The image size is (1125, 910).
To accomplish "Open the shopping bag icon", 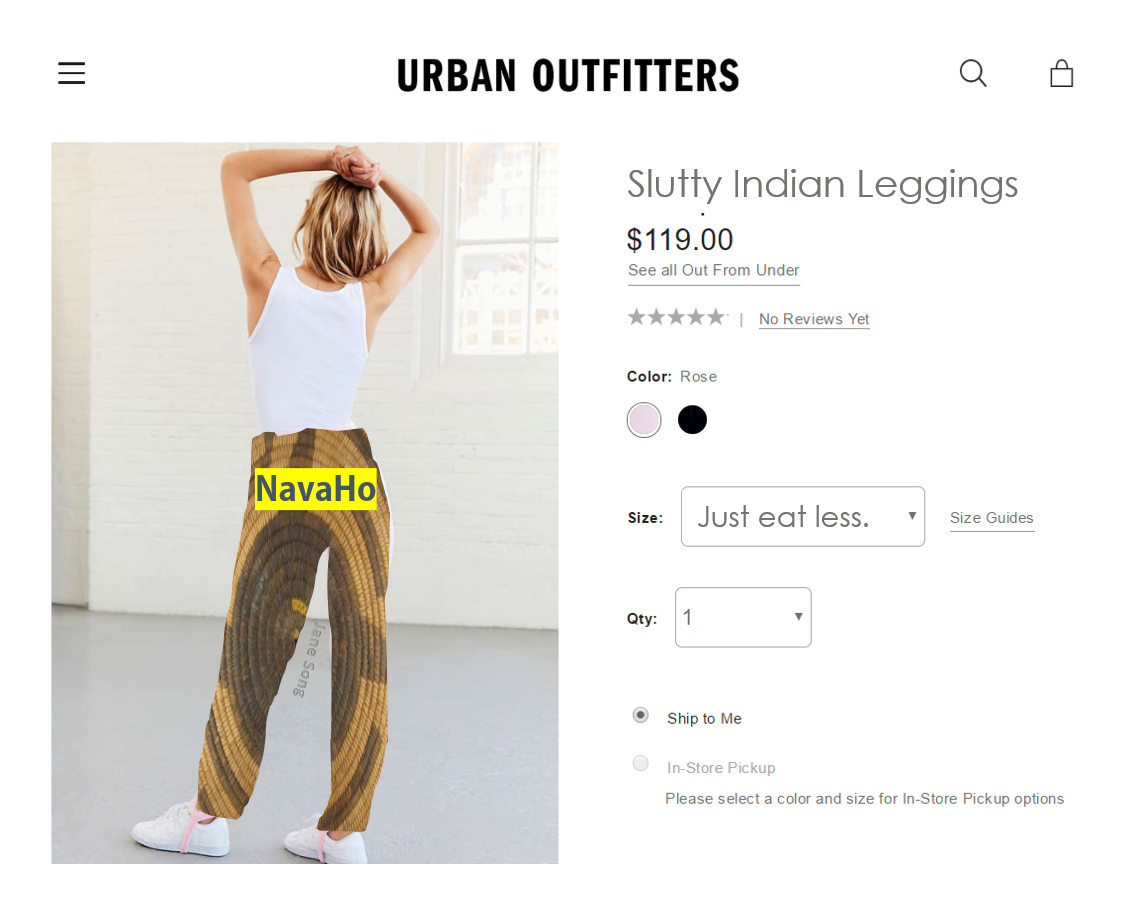I will click(1061, 73).
